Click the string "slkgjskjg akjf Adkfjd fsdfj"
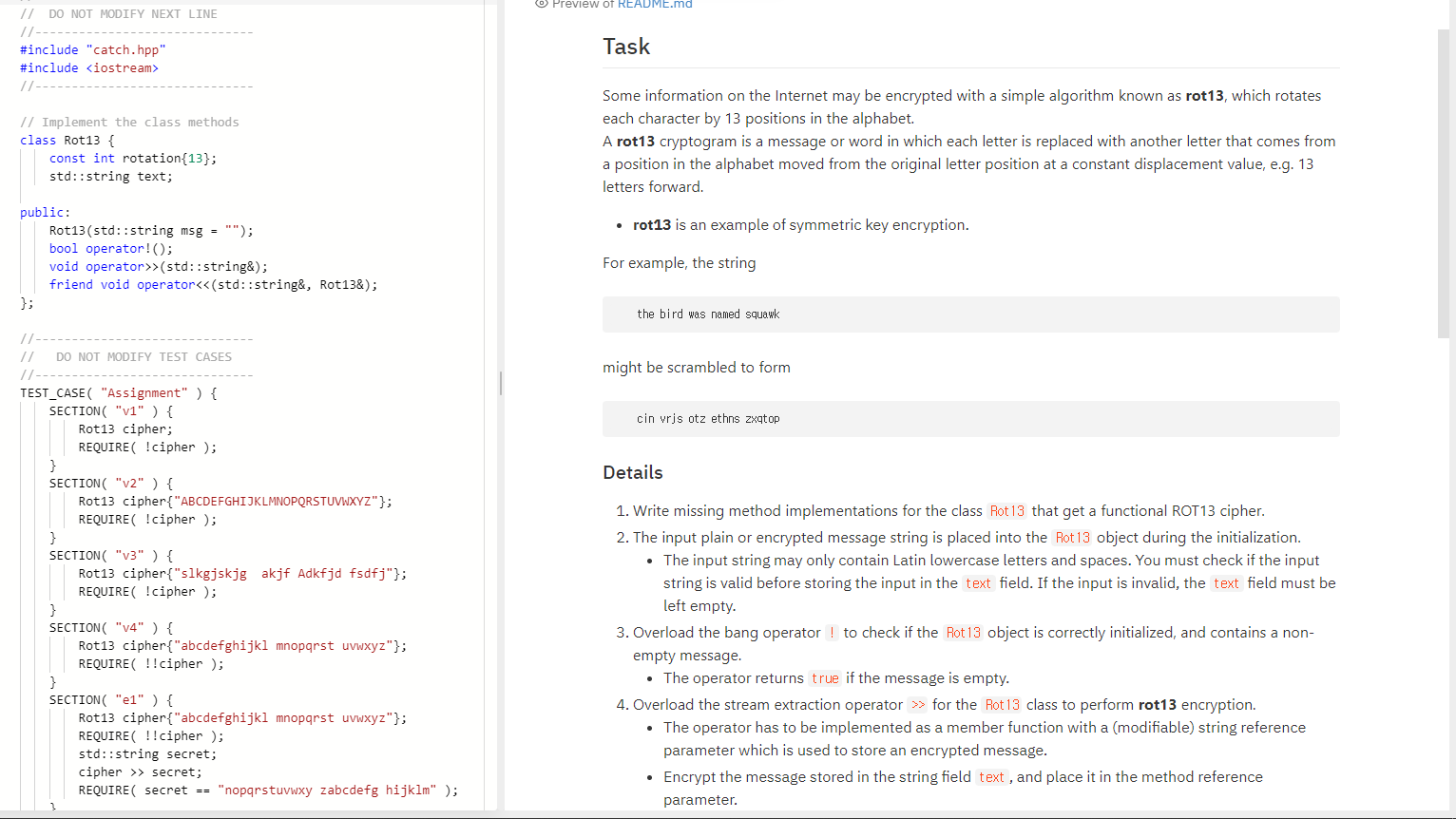1456x819 pixels. [x=283, y=574]
